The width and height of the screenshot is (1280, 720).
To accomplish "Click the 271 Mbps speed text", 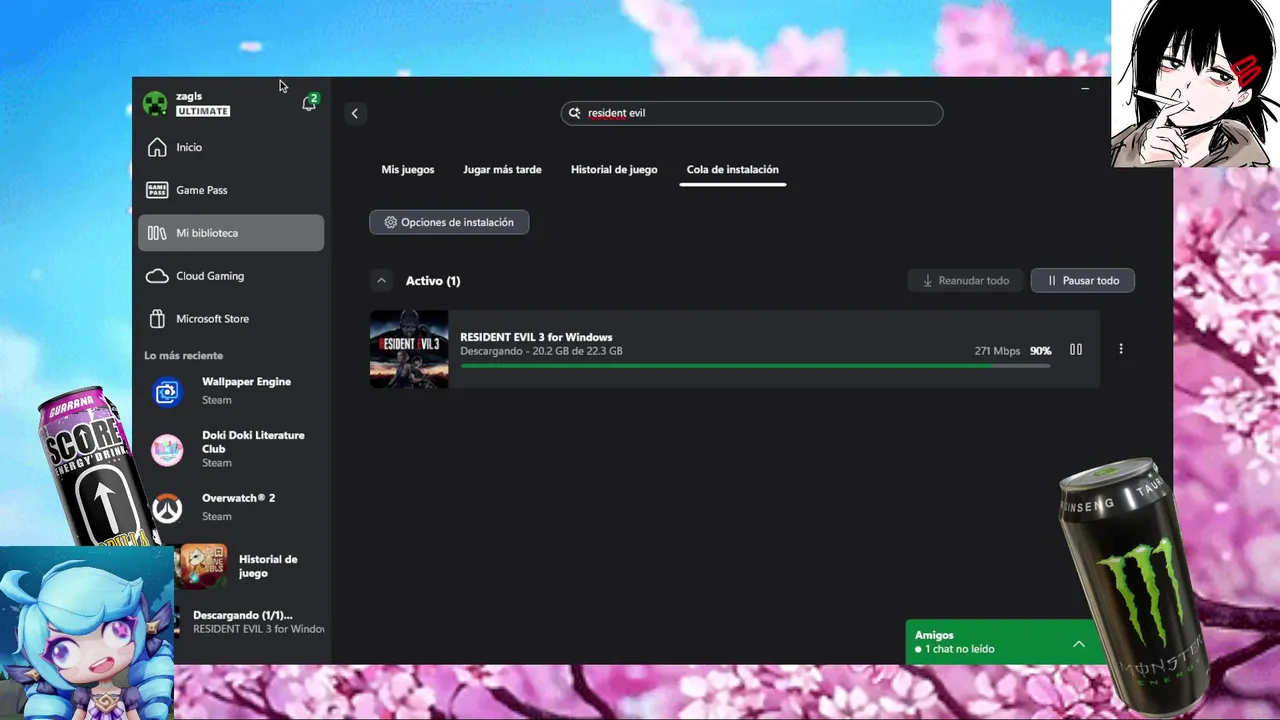I will pyautogui.click(x=997, y=351).
